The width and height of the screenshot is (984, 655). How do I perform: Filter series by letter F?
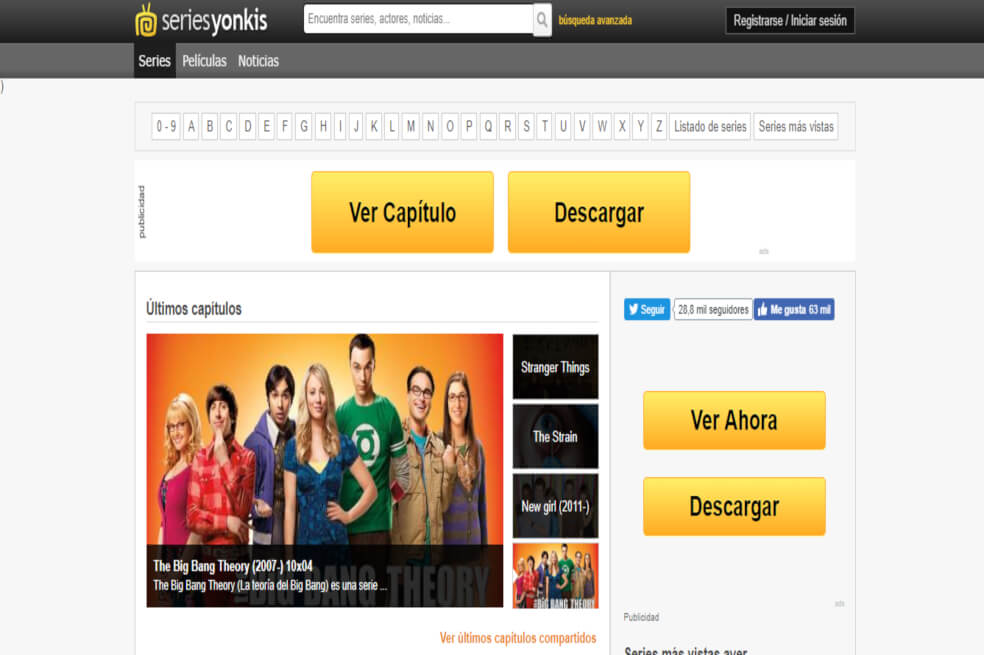285,127
